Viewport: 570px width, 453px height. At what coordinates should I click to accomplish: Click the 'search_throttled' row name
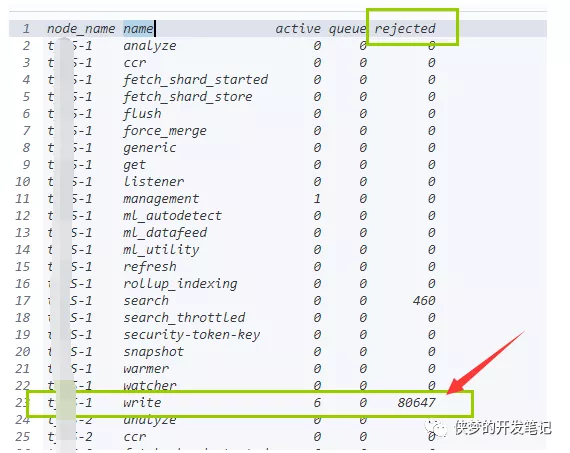pos(184,318)
